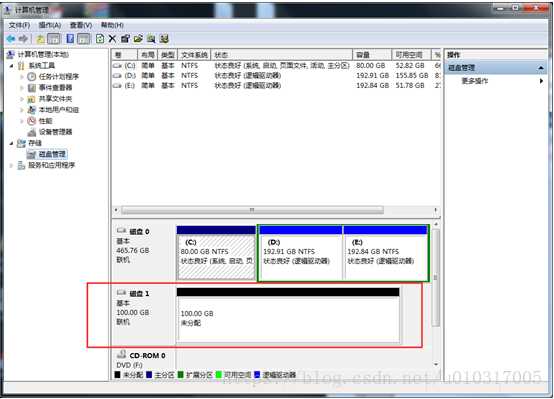Click the scroll-down arrow of disk view
This screenshot has height=399, width=554.
tap(436, 364)
